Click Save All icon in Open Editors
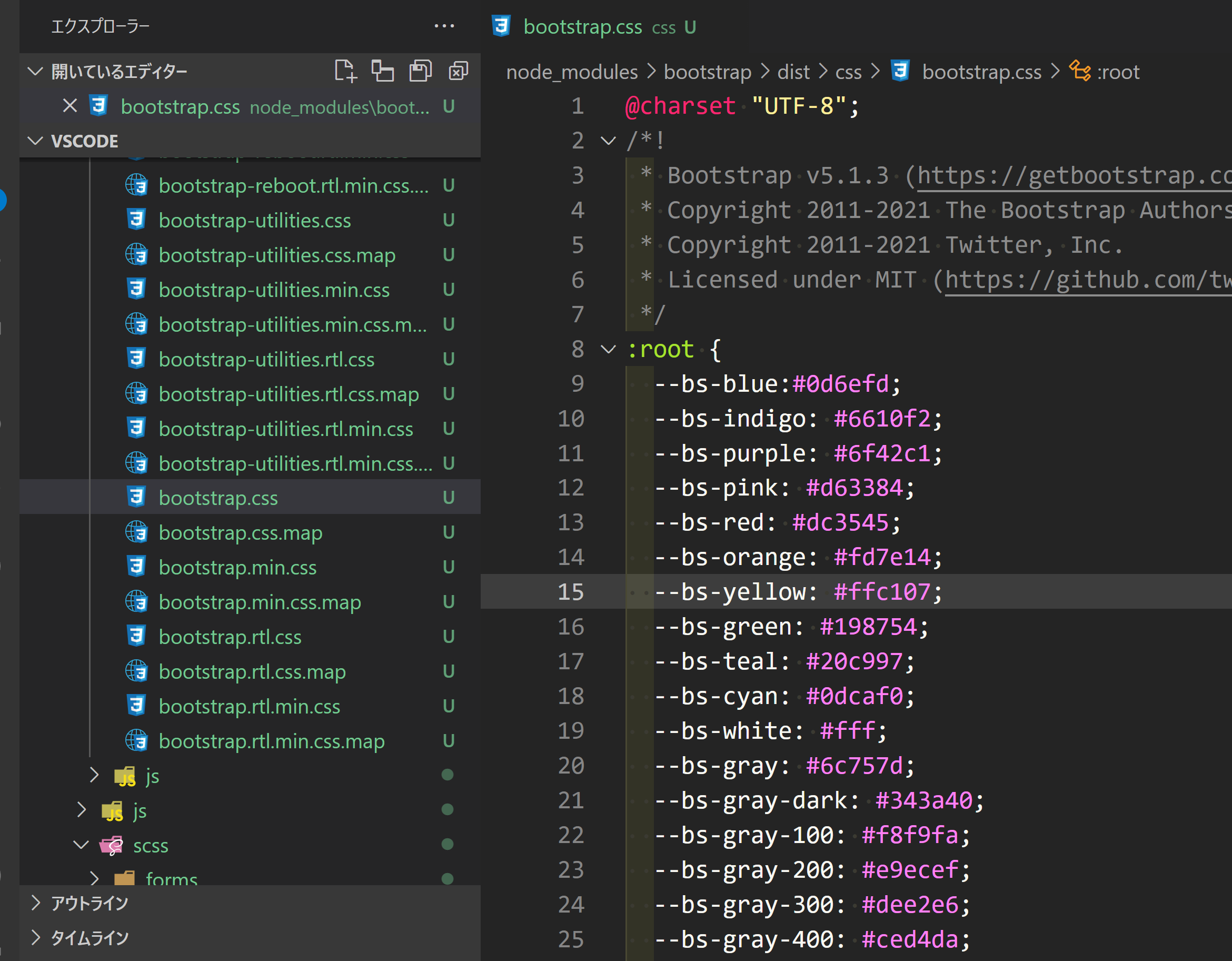Image resolution: width=1232 pixels, height=961 pixels. (x=420, y=71)
